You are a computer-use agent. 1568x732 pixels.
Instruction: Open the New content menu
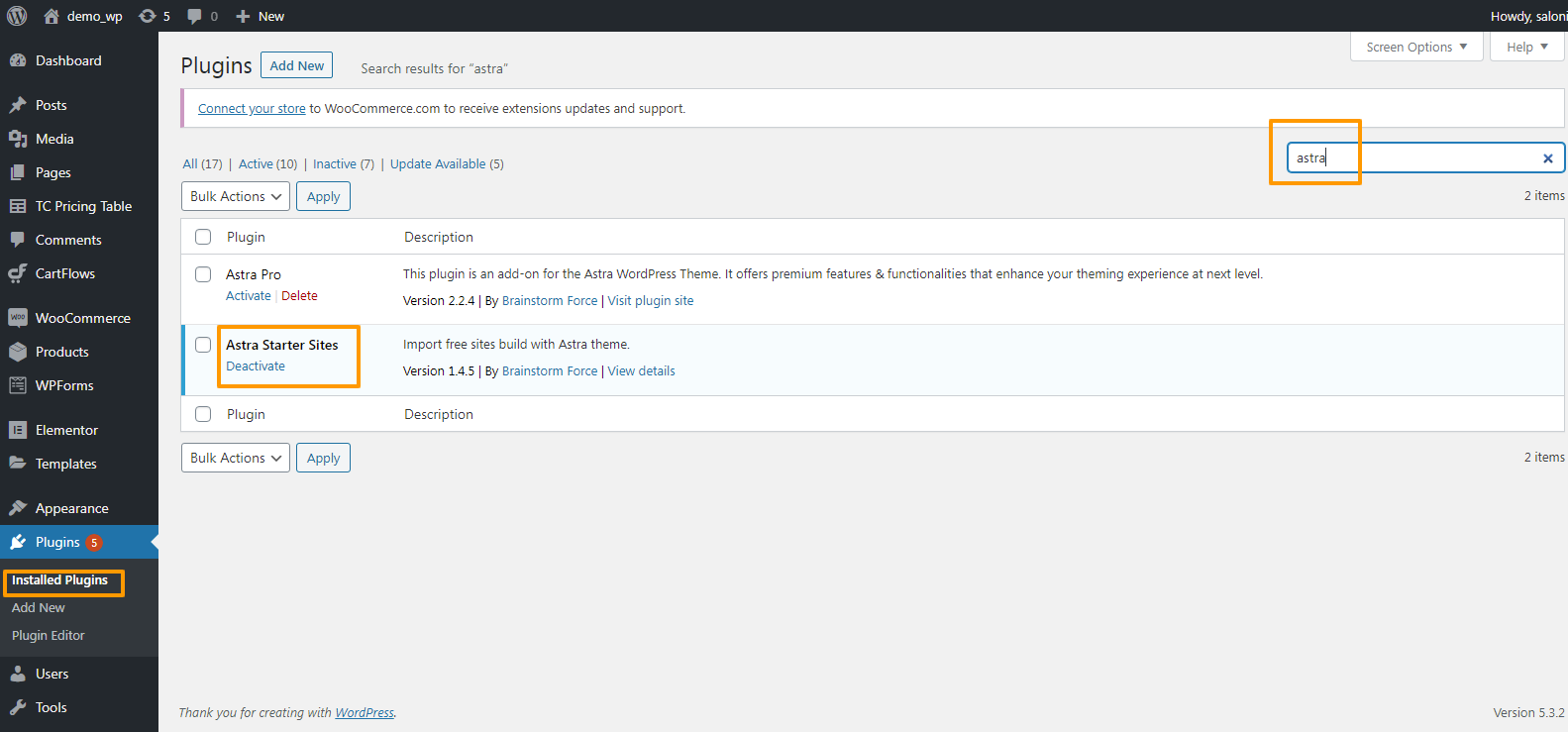point(260,16)
